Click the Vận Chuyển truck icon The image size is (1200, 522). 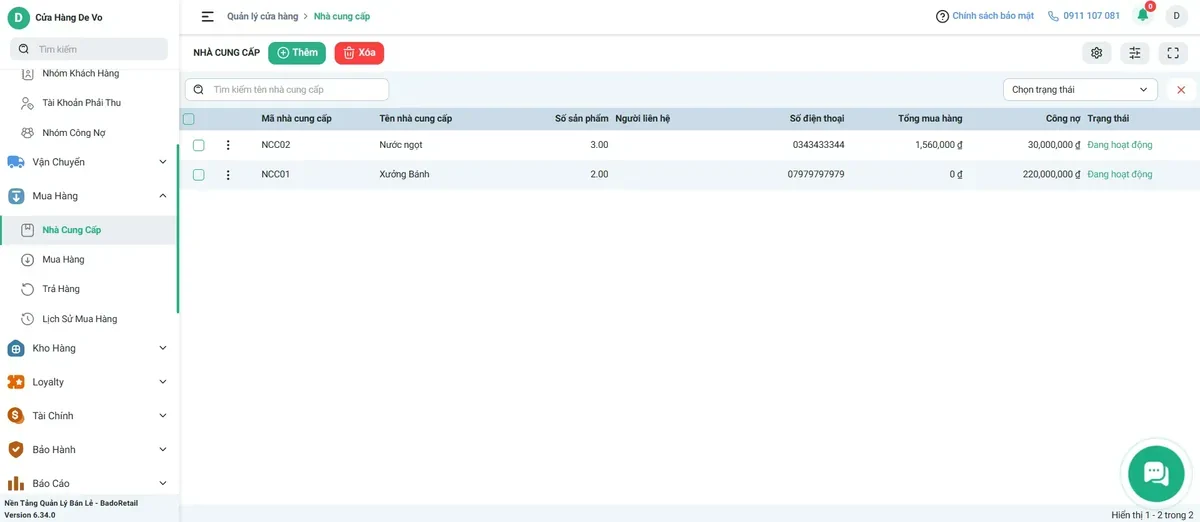[x=16, y=162]
